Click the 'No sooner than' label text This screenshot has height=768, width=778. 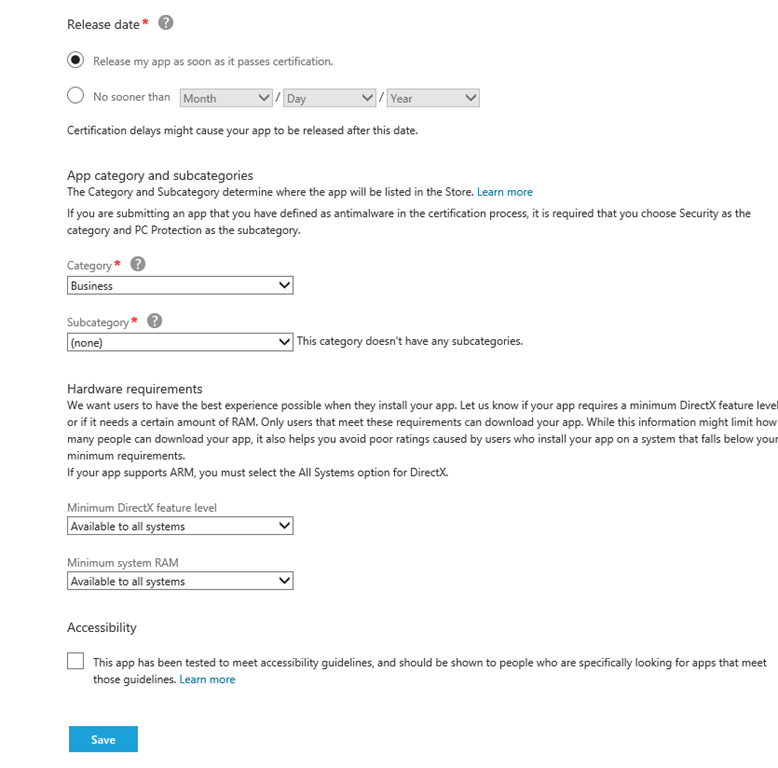click(131, 97)
